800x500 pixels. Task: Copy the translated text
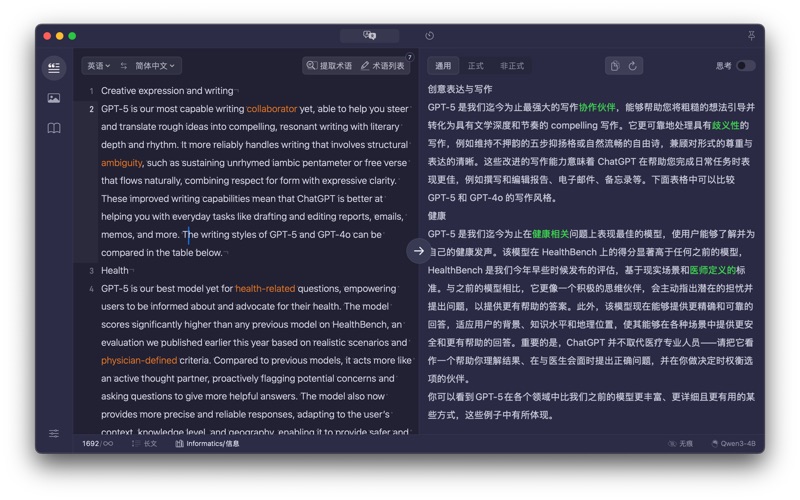pyautogui.click(x=614, y=66)
